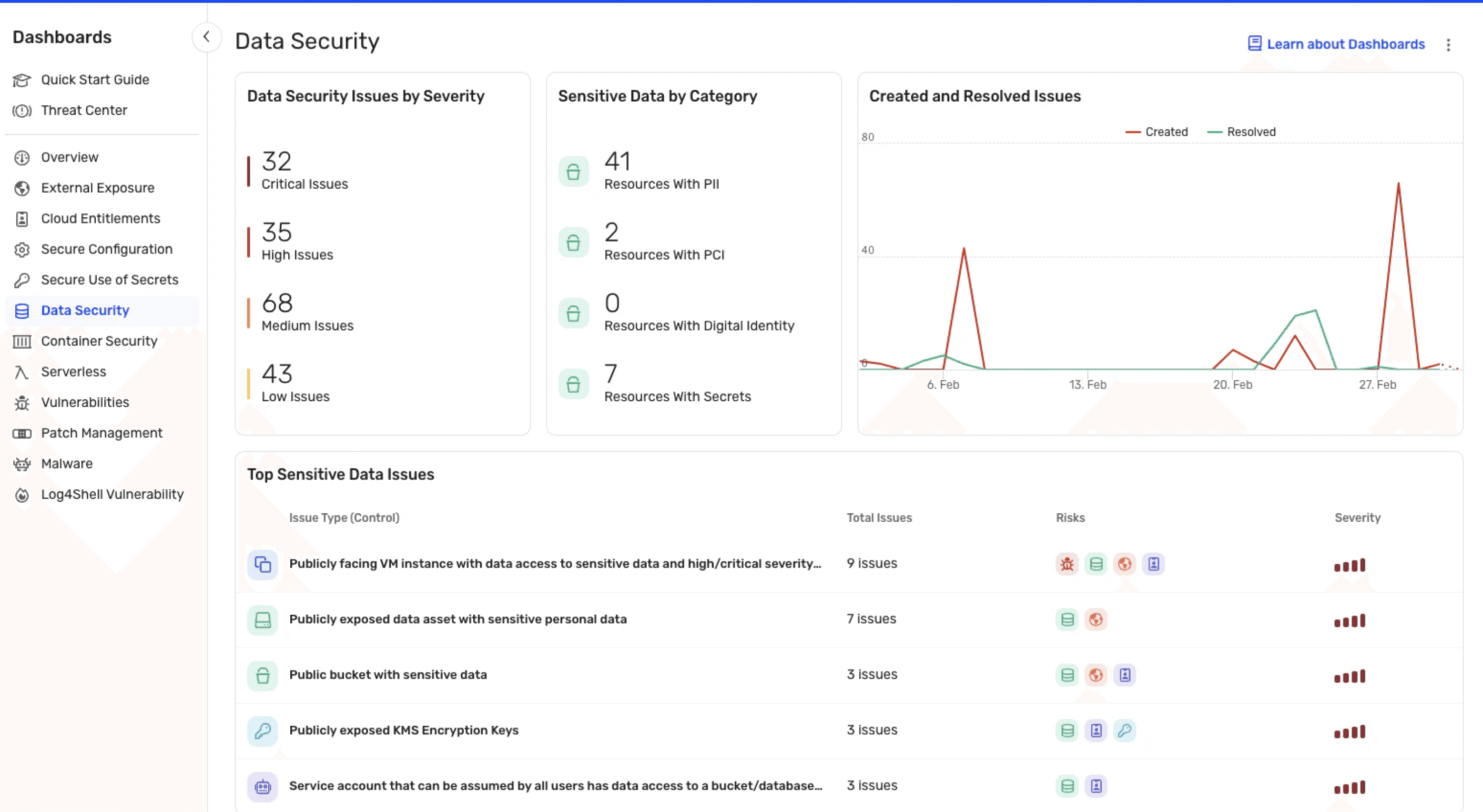Image resolution: width=1483 pixels, height=812 pixels.
Task: Click the Malware icon in the sidebar
Action: pyautogui.click(x=22, y=464)
